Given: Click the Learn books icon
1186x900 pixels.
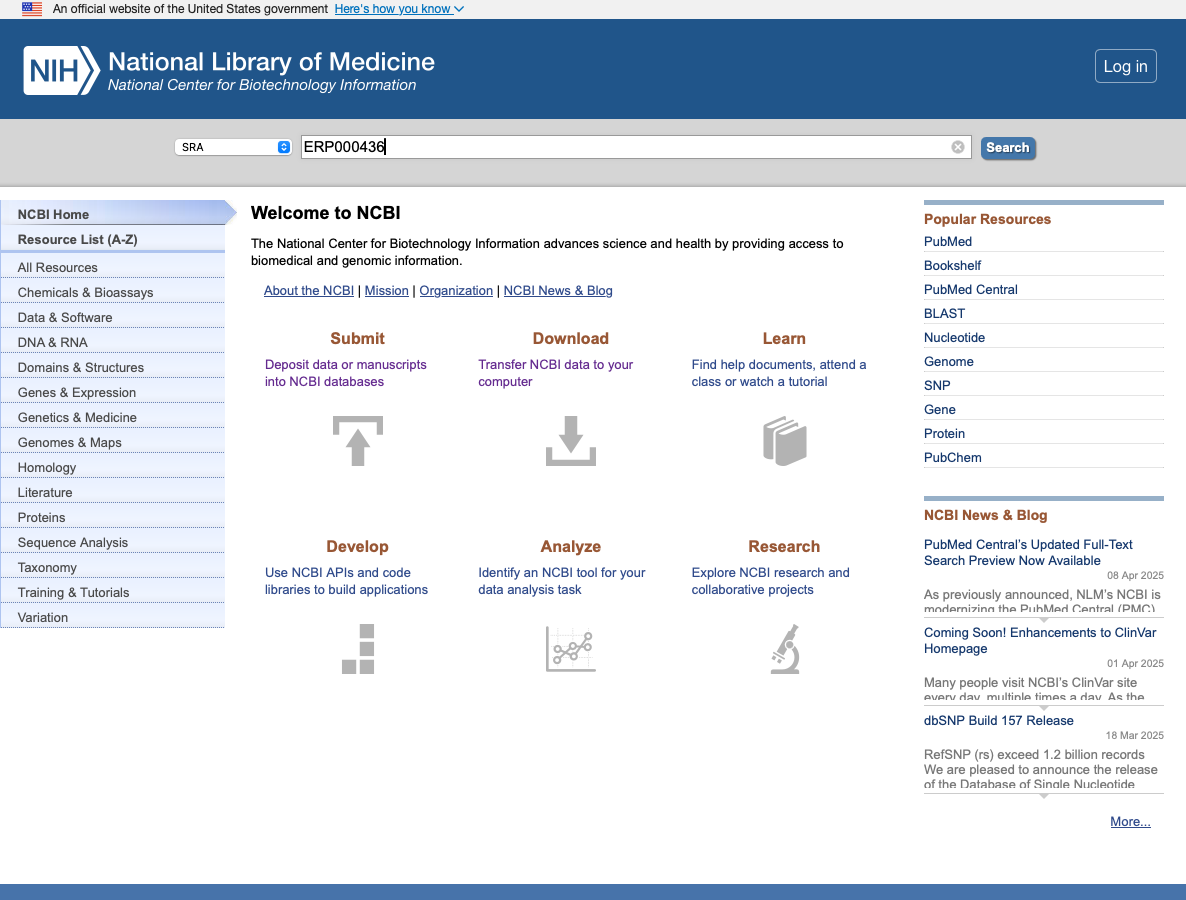Looking at the screenshot, I should pos(784,441).
